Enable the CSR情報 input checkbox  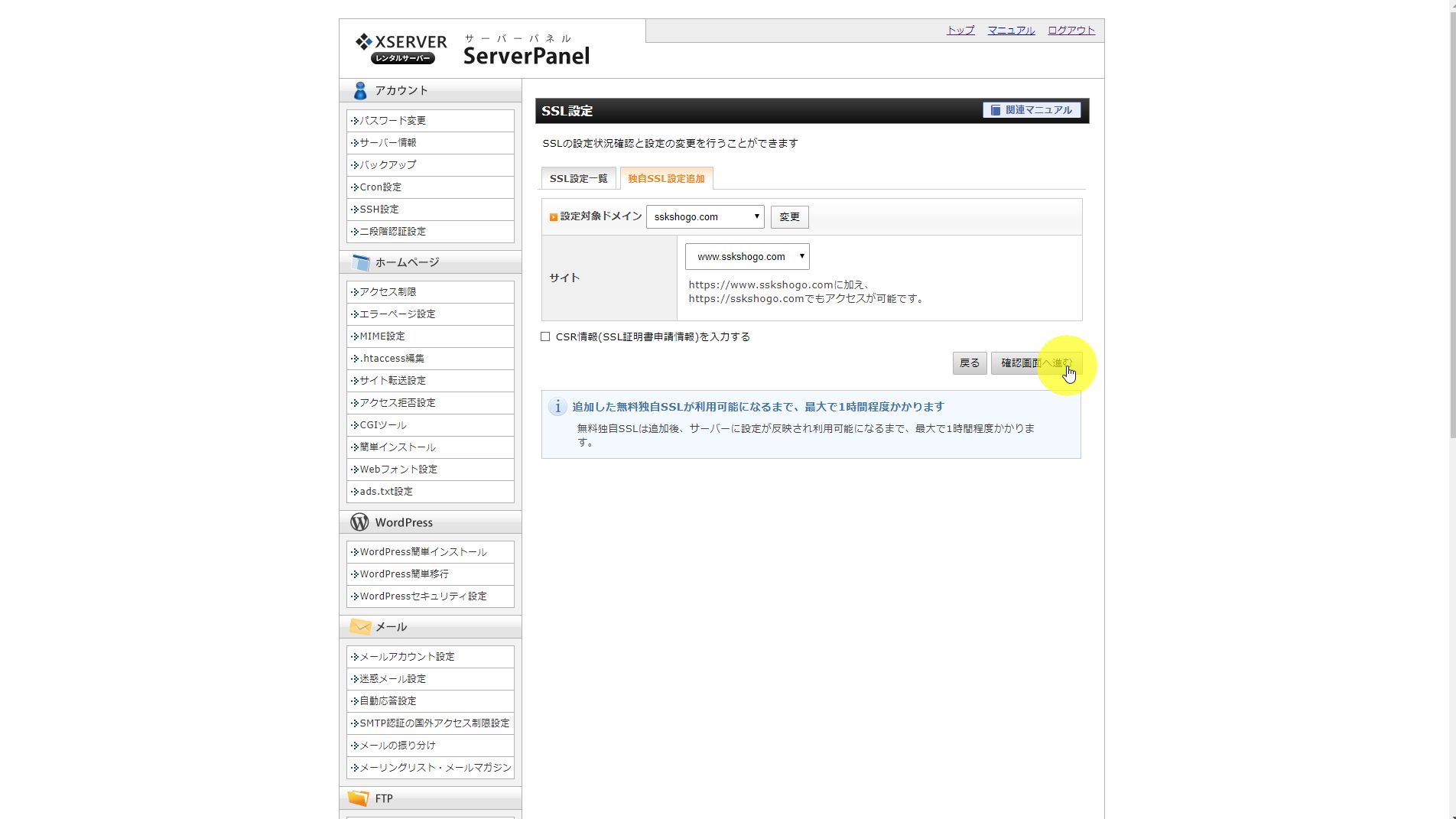545,336
